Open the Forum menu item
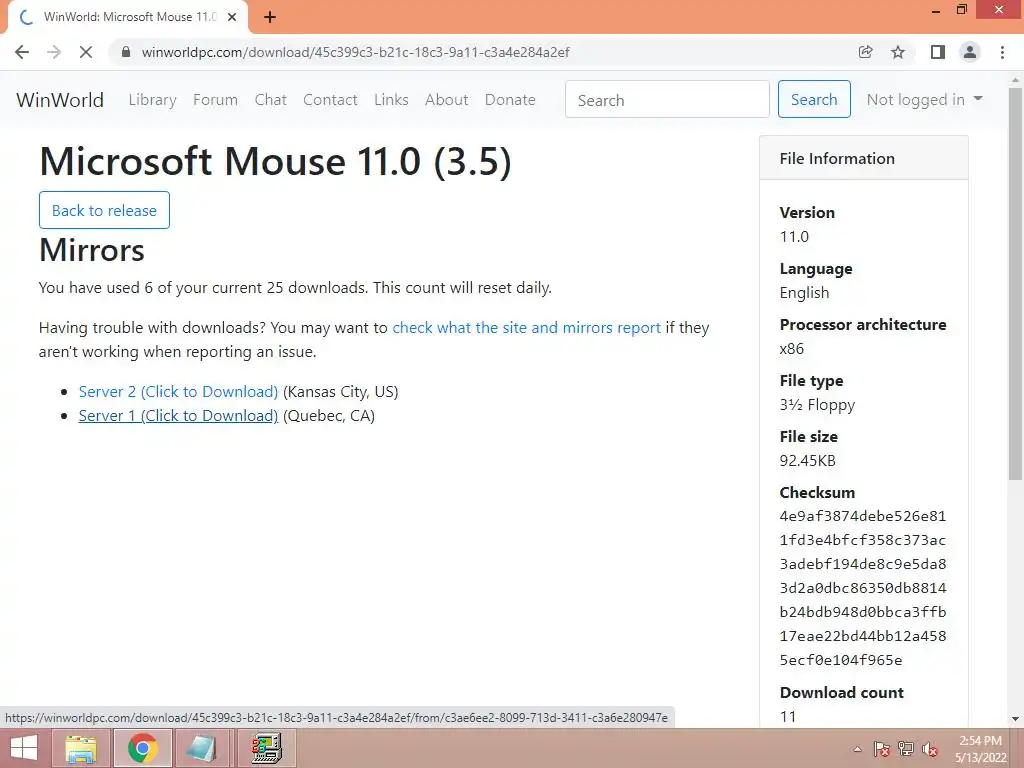This screenshot has height=768, width=1024. point(216,100)
